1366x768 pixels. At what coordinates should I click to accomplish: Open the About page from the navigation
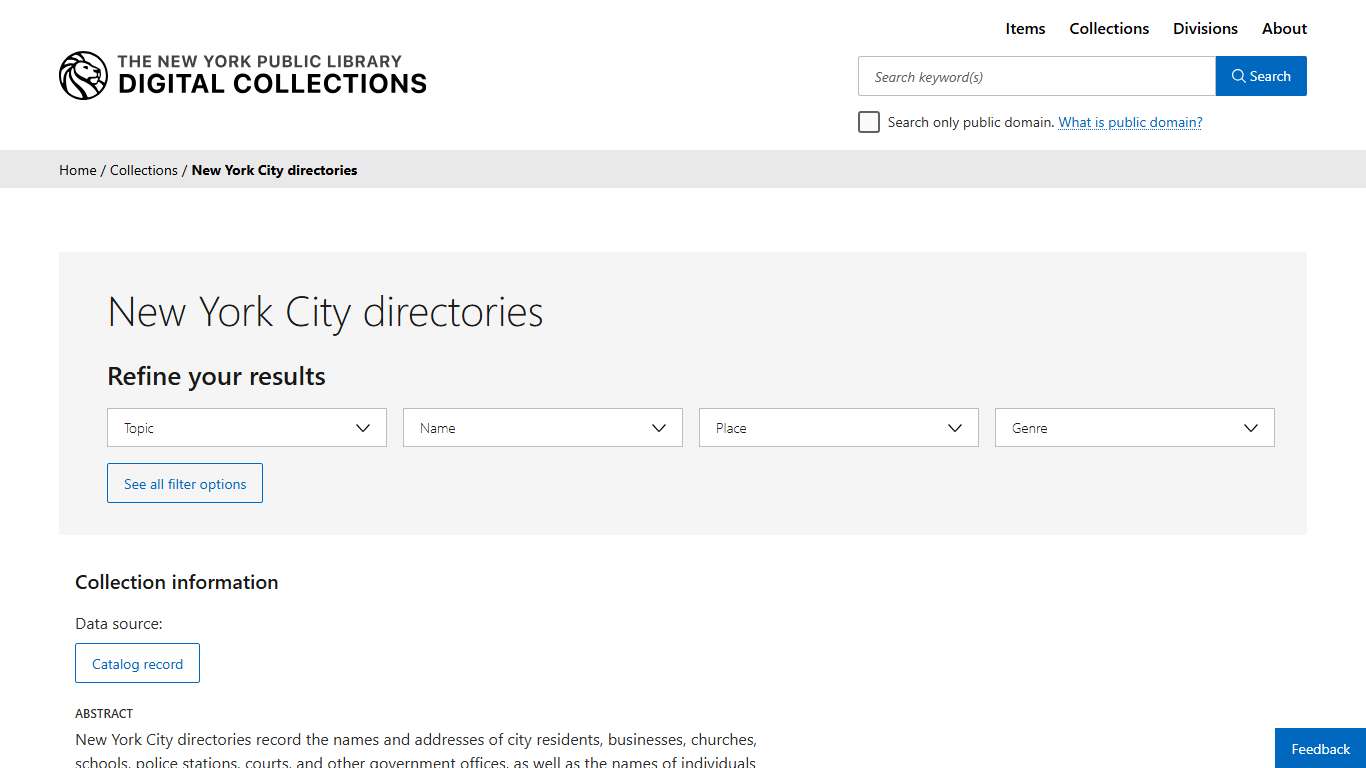(1284, 28)
